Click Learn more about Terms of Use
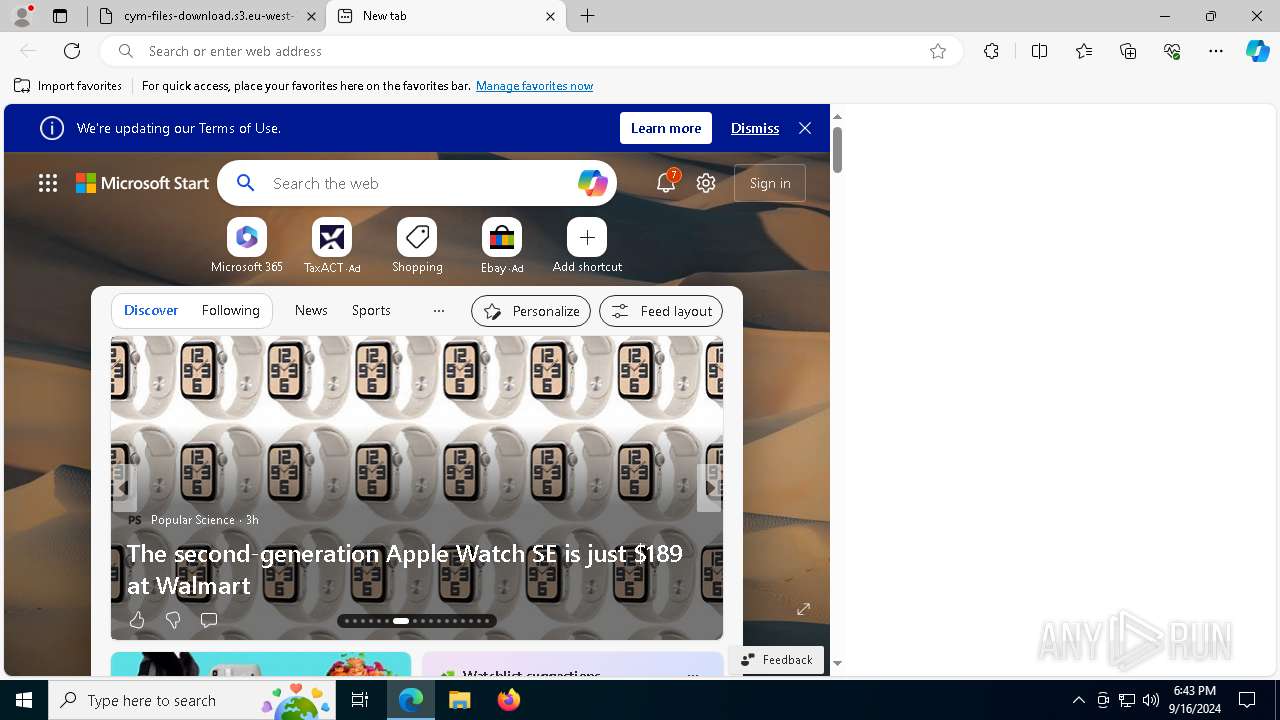 [666, 128]
